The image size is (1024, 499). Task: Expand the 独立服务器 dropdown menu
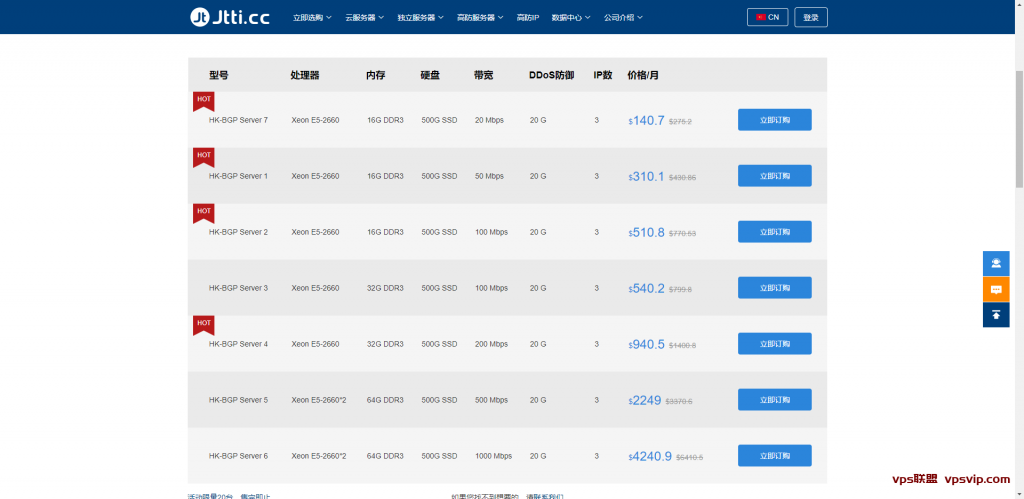pyautogui.click(x=419, y=18)
